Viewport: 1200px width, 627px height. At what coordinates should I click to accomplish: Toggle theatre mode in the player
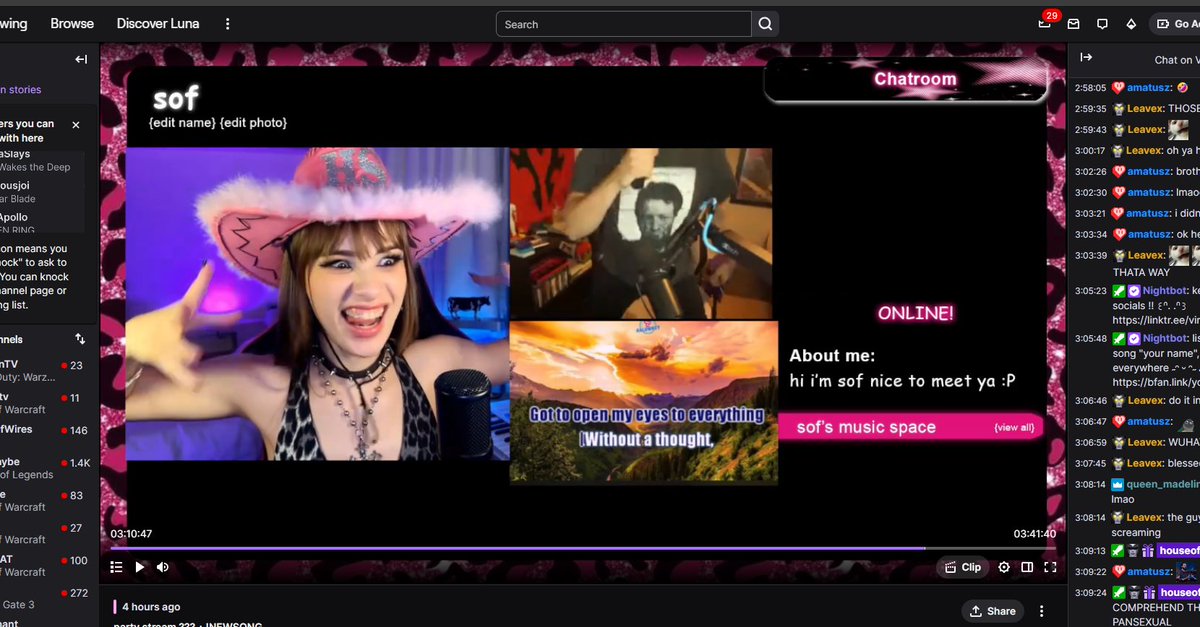[1027, 567]
